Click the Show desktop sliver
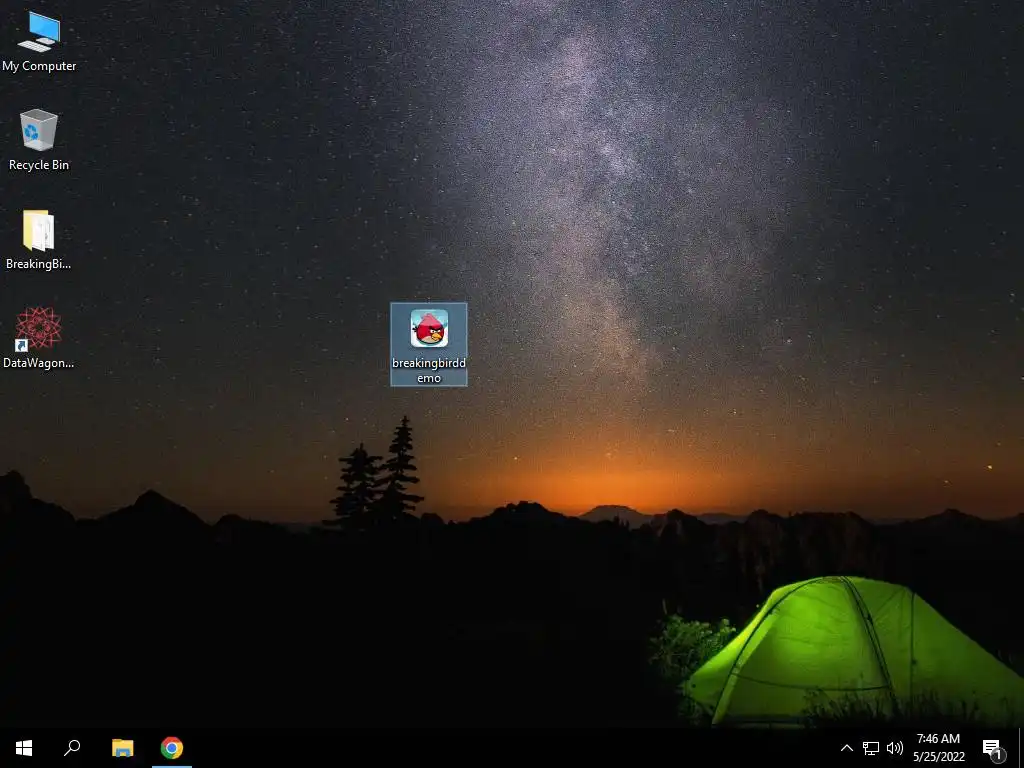1024x768 pixels. [x=1021, y=748]
